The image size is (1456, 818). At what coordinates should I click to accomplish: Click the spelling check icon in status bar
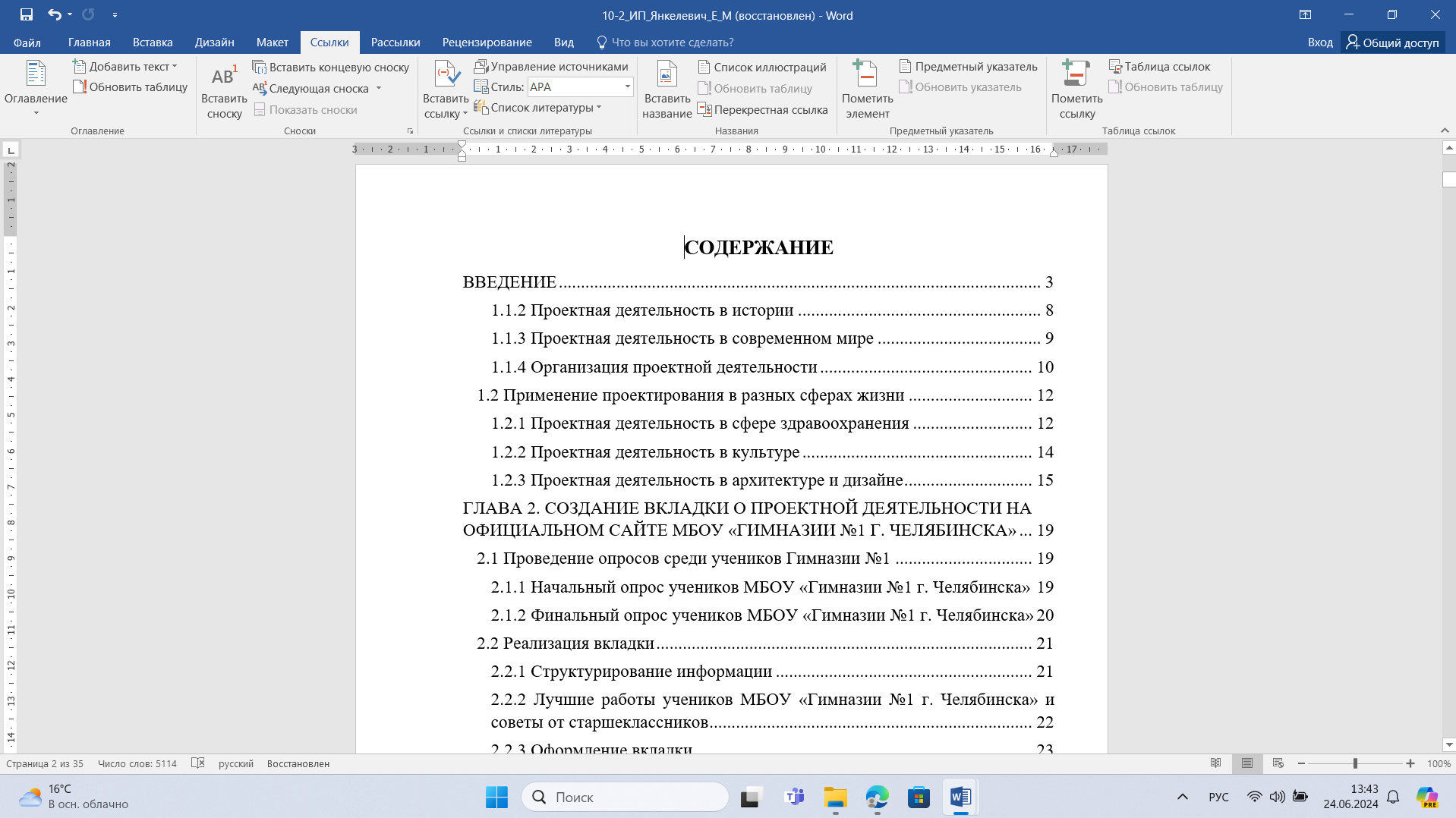tap(198, 763)
